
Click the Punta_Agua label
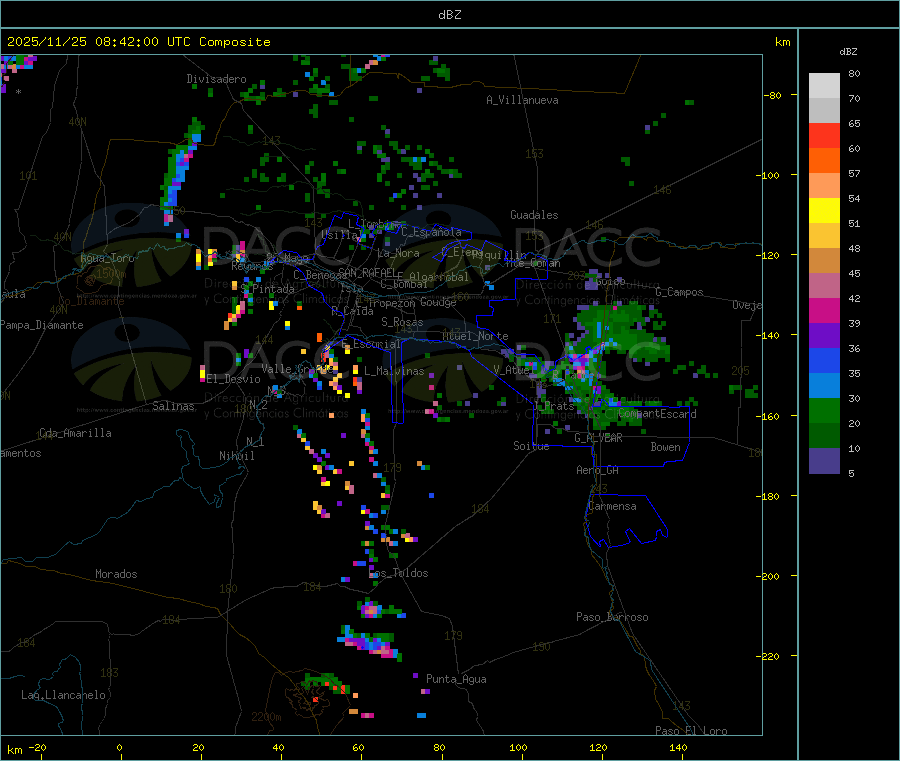pos(456,679)
